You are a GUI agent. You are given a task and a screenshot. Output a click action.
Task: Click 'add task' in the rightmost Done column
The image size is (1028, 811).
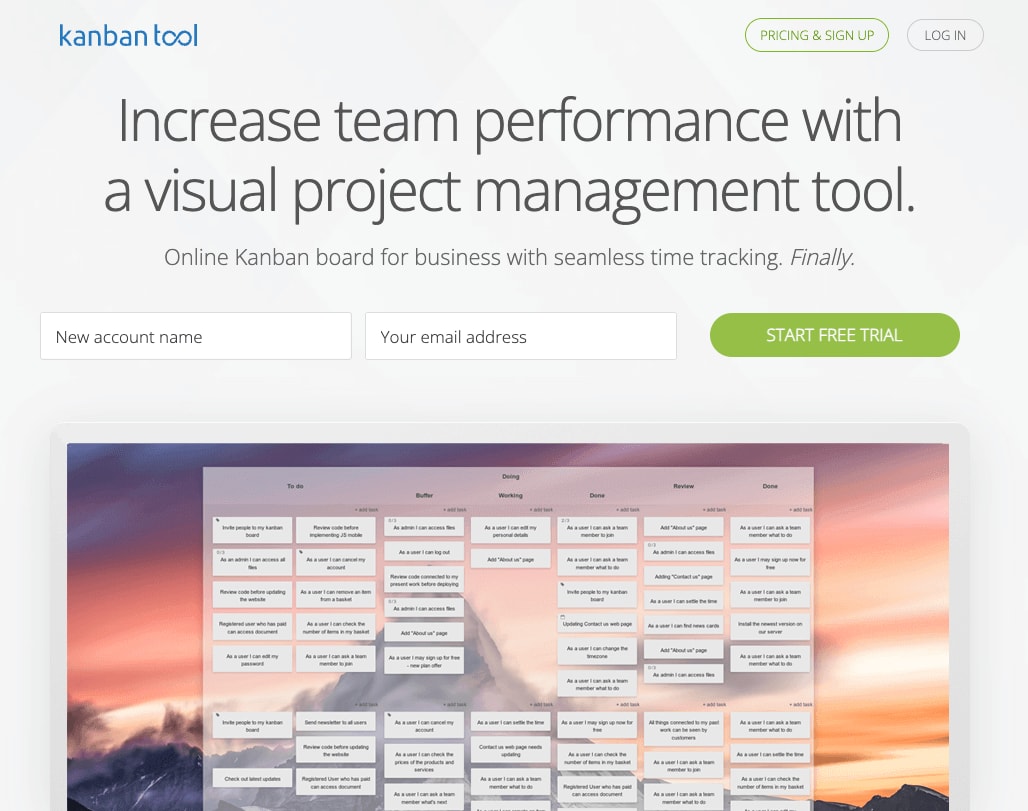(x=800, y=510)
